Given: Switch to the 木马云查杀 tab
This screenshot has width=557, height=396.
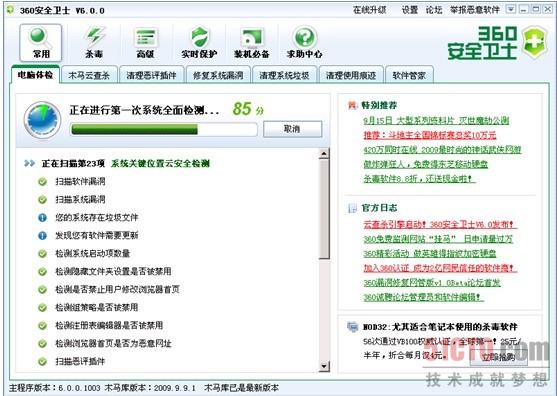Looking at the screenshot, I should click(89, 75).
